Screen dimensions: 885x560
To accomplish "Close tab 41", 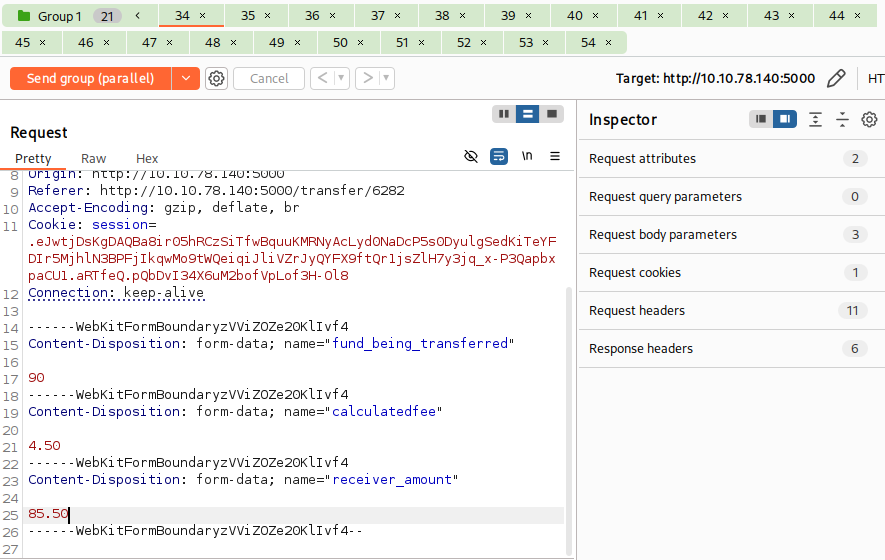I will [660, 16].
